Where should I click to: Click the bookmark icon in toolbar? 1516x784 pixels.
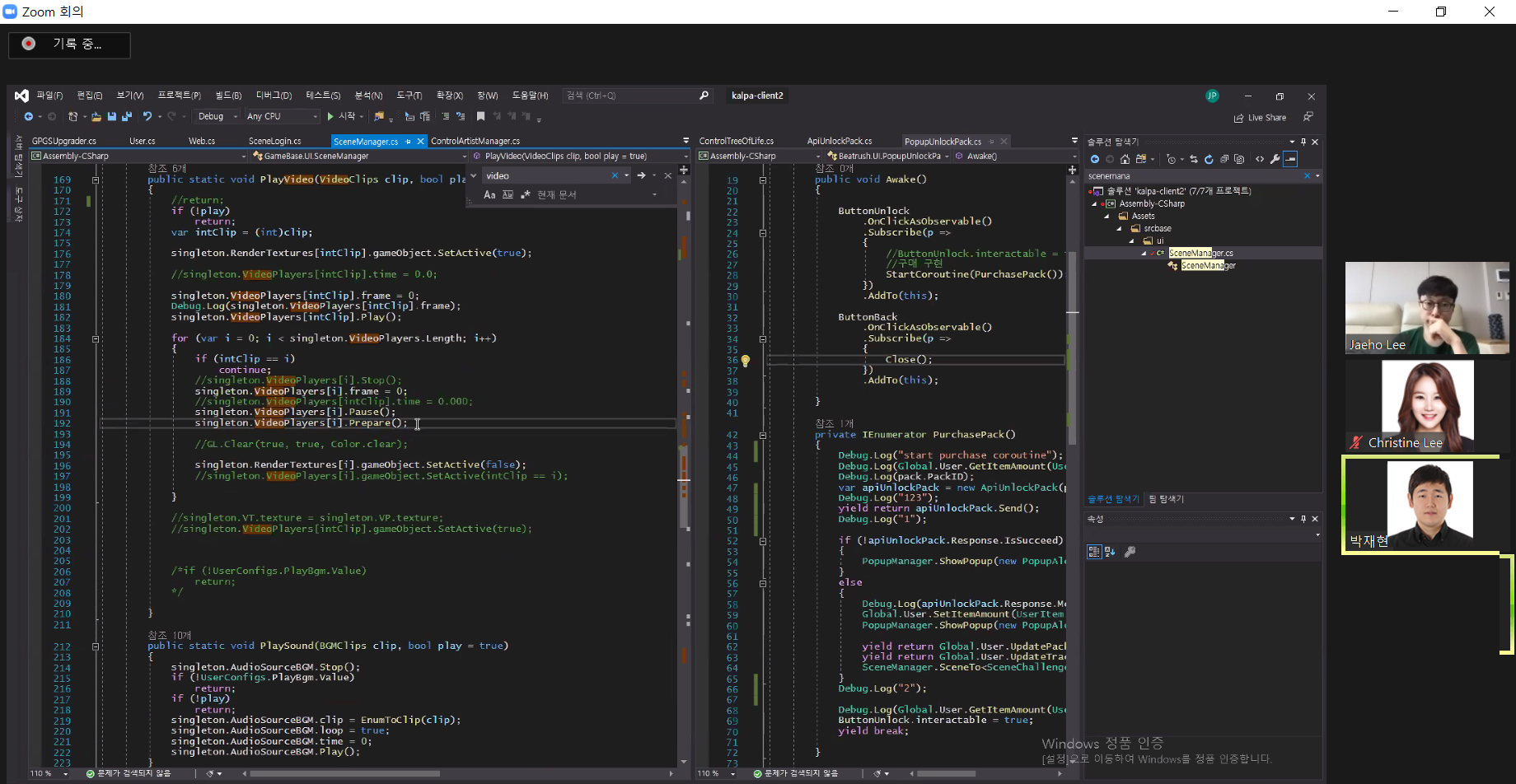[480, 117]
